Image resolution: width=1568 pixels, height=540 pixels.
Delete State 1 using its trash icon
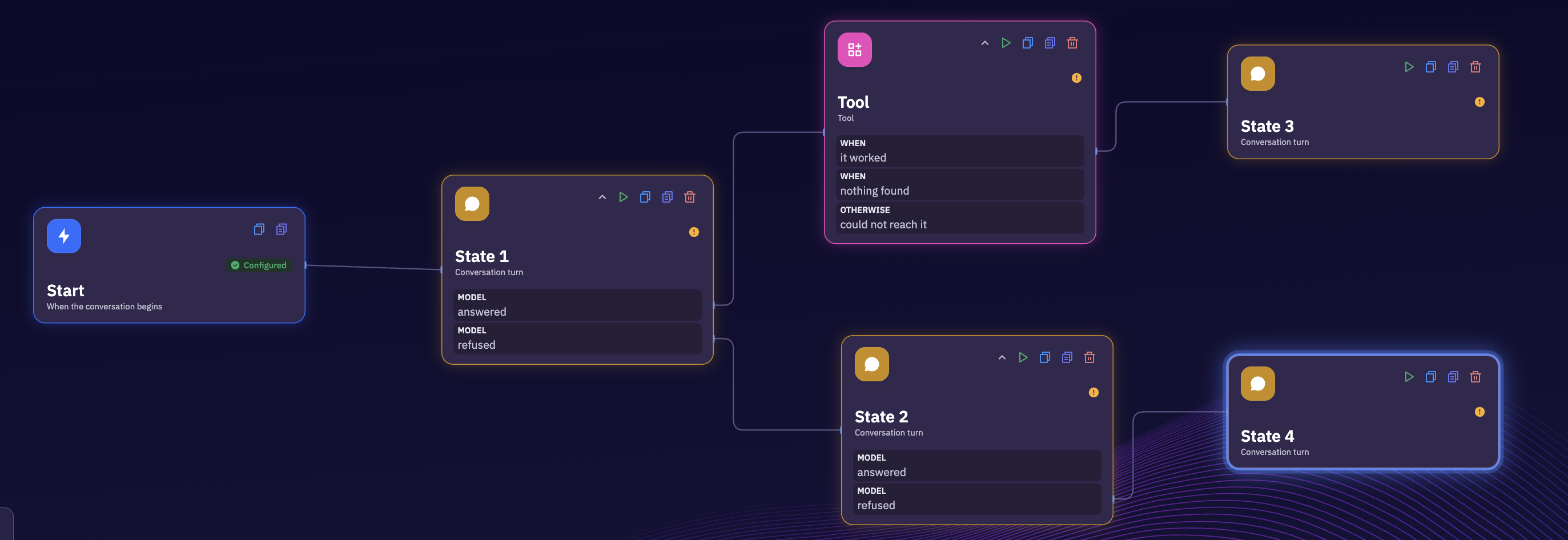click(x=690, y=198)
